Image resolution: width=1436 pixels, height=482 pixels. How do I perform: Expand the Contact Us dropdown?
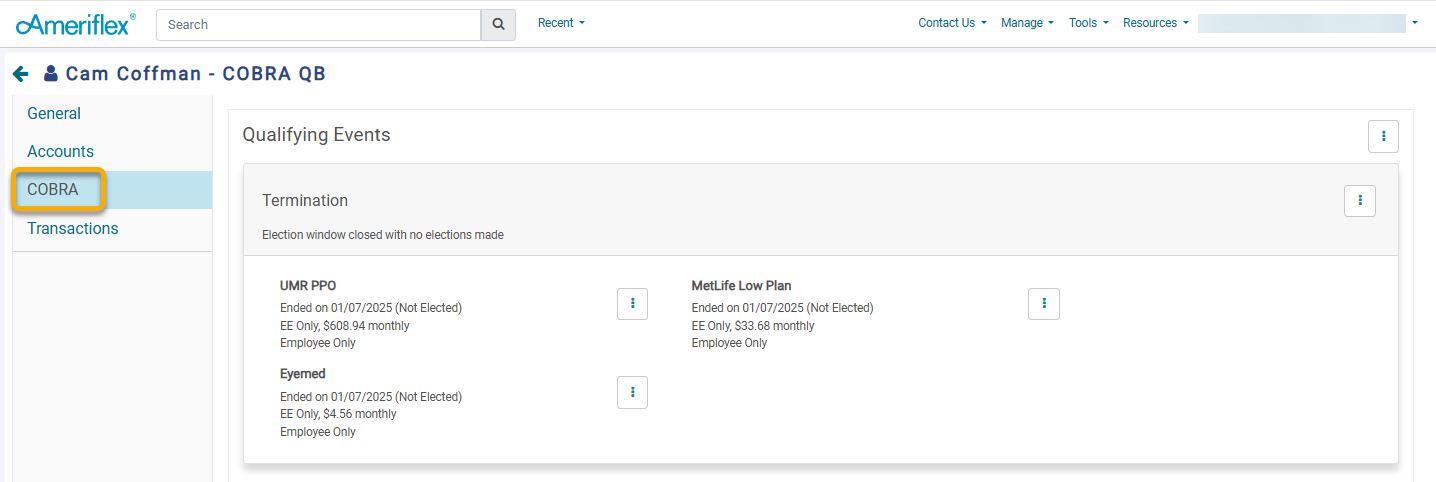[952, 23]
